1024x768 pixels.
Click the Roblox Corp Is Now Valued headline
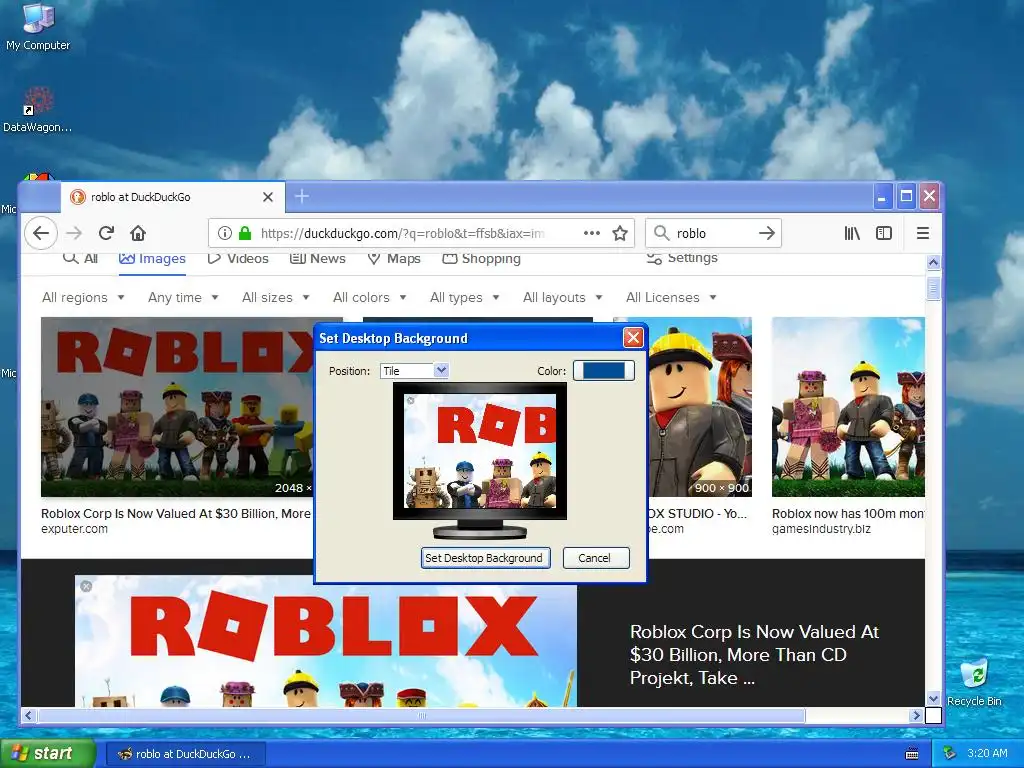coord(754,654)
